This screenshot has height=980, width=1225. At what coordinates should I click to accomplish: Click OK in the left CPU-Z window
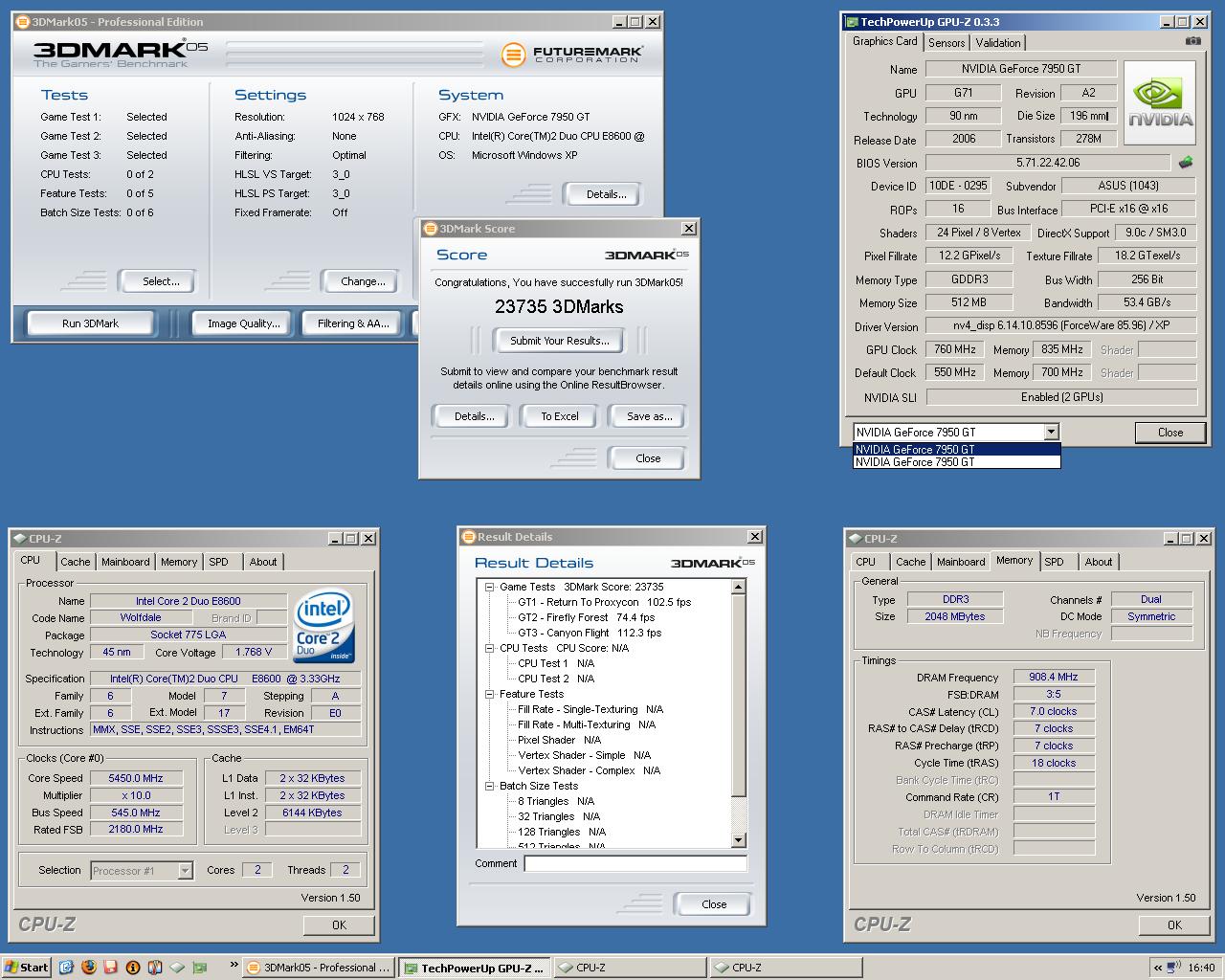[x=339, y=924]
